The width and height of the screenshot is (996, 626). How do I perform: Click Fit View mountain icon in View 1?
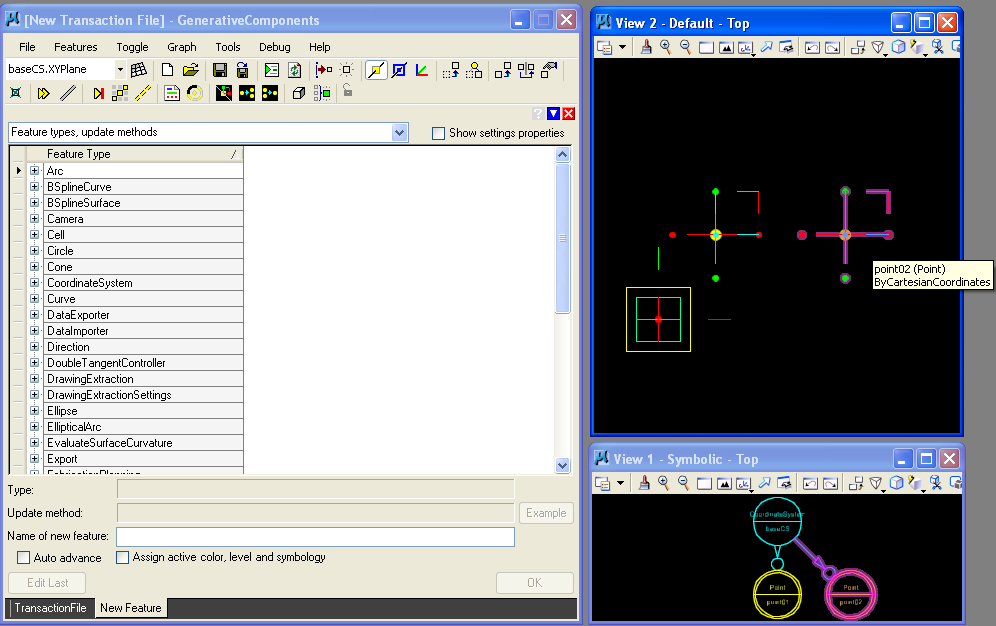pyautogui.click(x=724, y=483)
